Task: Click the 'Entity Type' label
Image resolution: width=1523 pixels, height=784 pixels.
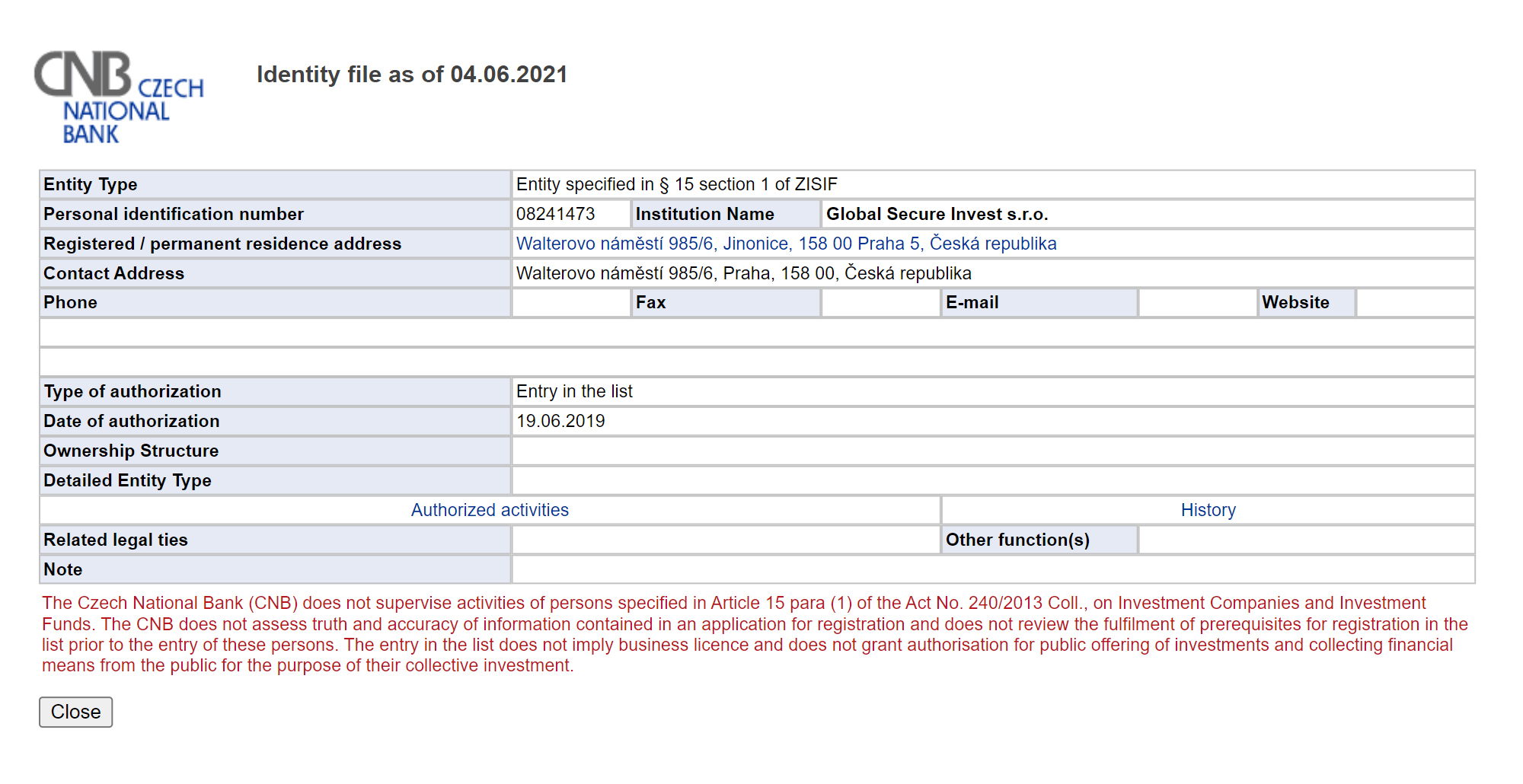Action: point(90,184)
